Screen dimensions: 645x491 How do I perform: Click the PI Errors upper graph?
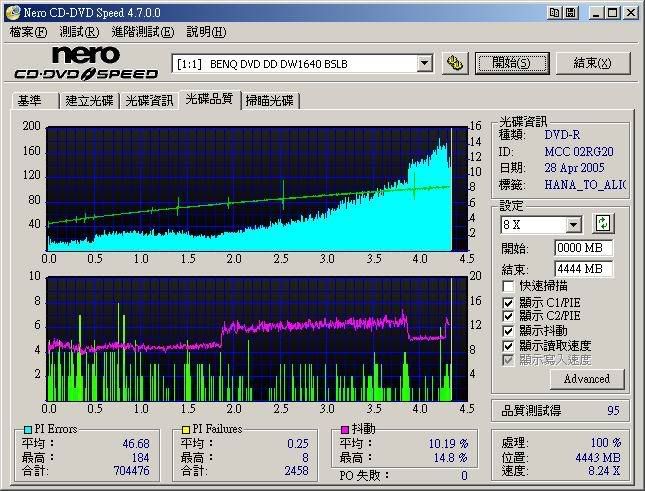(x=258, y=189)
